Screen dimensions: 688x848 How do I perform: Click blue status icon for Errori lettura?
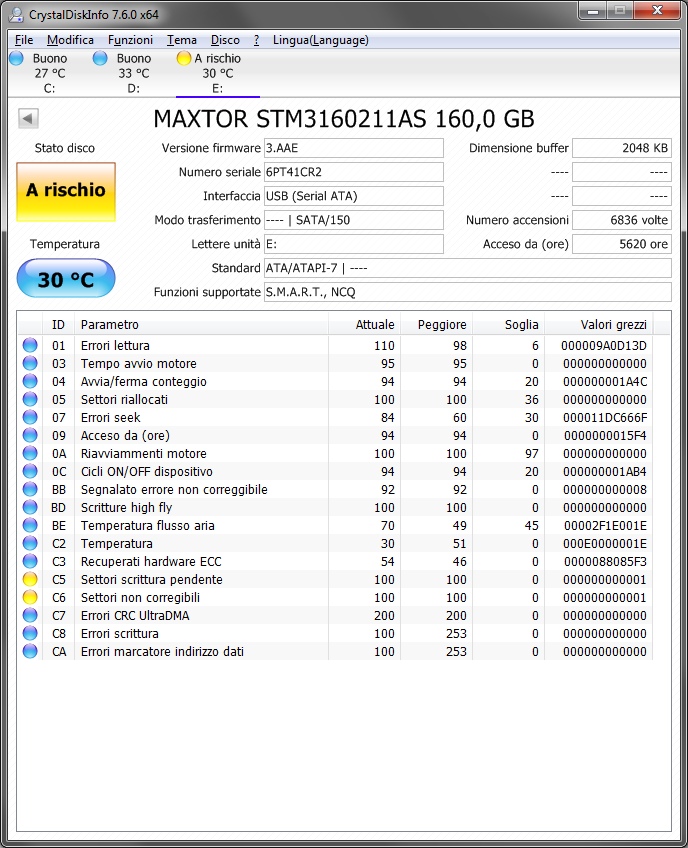click(30, 346)
